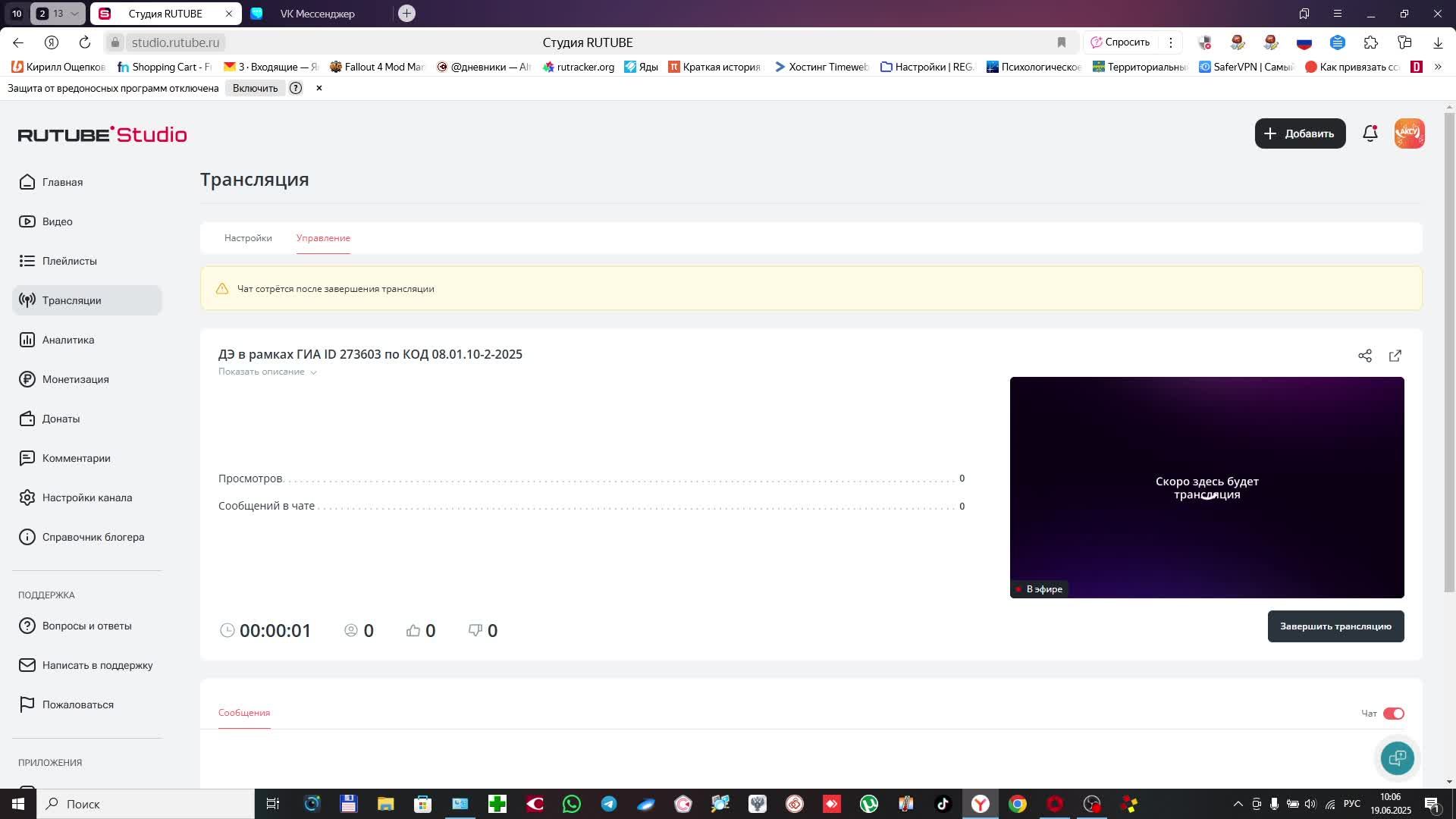The height and width of the screenshot is (819, 1456).
Task: Go to Монетизация section
Action: tap(75, 379)
